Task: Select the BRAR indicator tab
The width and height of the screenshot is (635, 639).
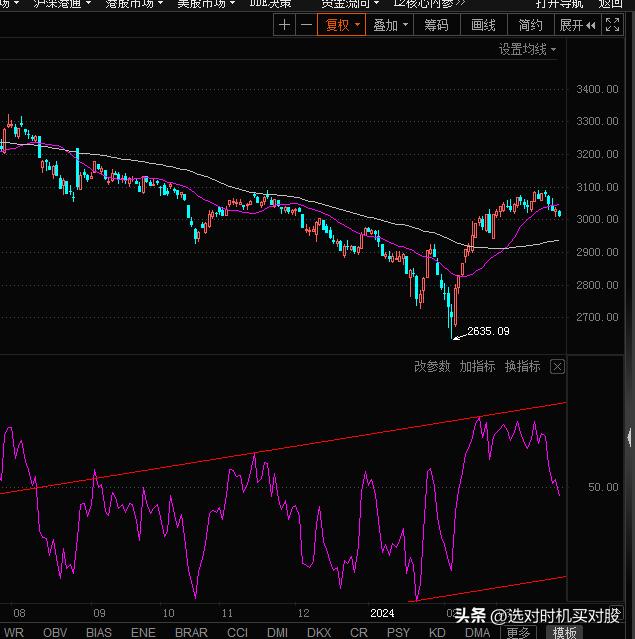Action: pos(191,632)
